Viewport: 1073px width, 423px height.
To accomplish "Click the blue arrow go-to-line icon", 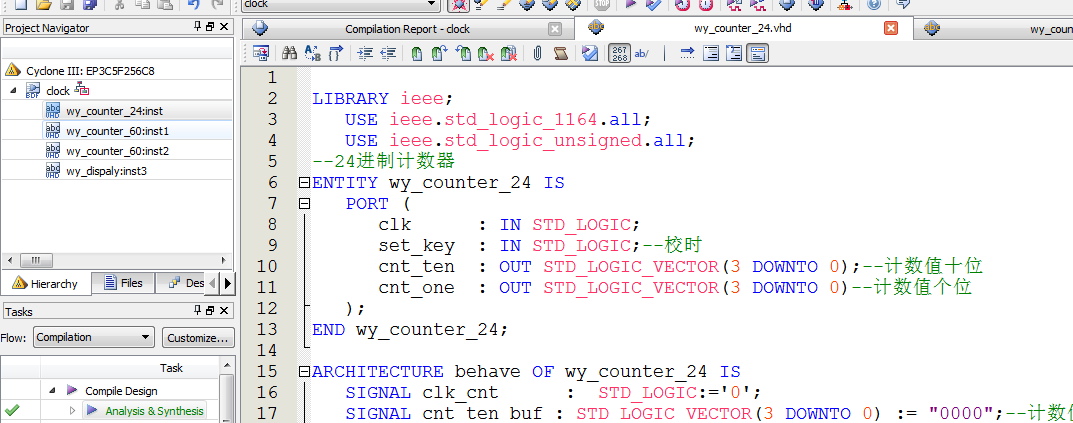I will click(x=688, y=53).
